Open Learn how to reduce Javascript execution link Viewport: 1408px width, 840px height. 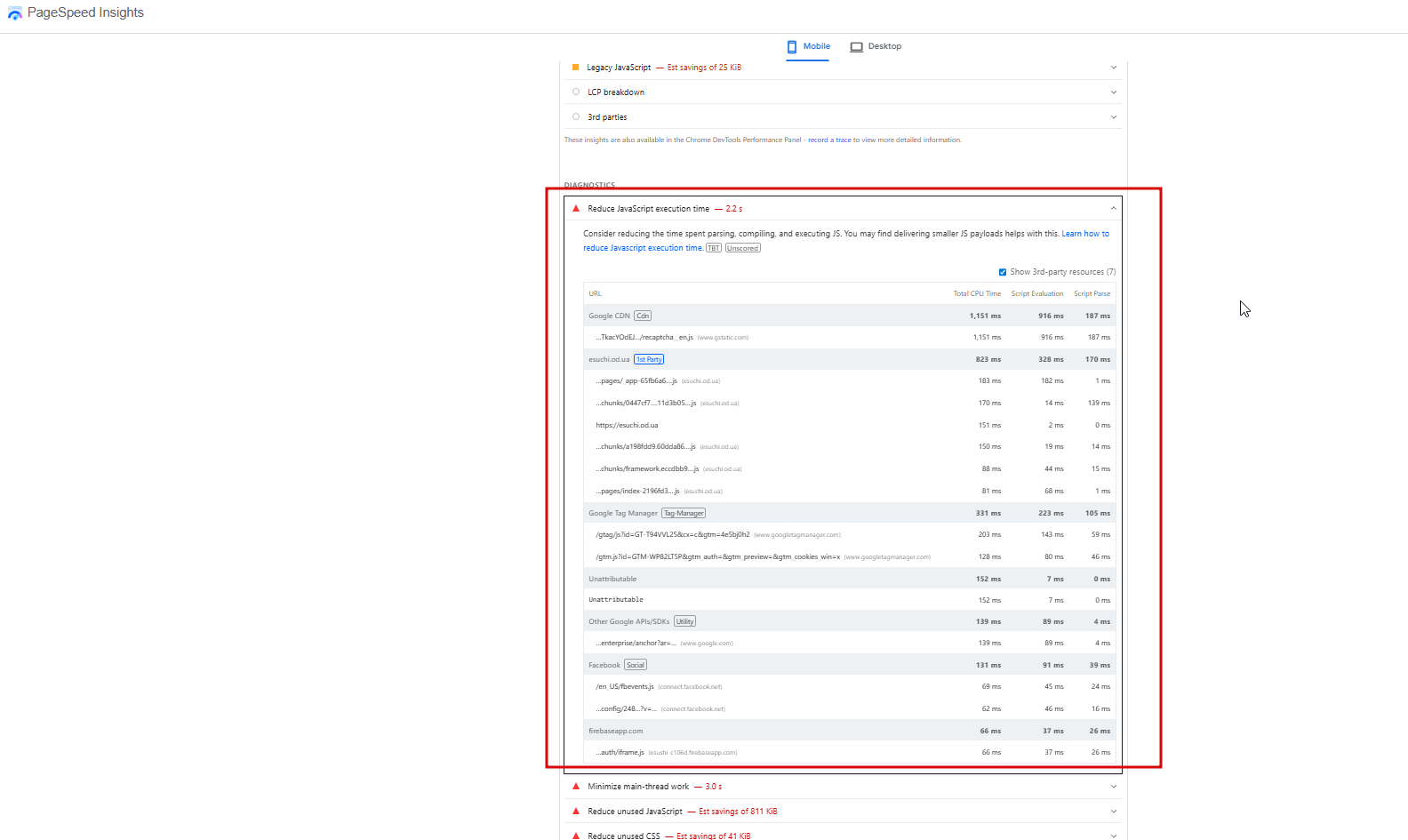(1084, 234)
